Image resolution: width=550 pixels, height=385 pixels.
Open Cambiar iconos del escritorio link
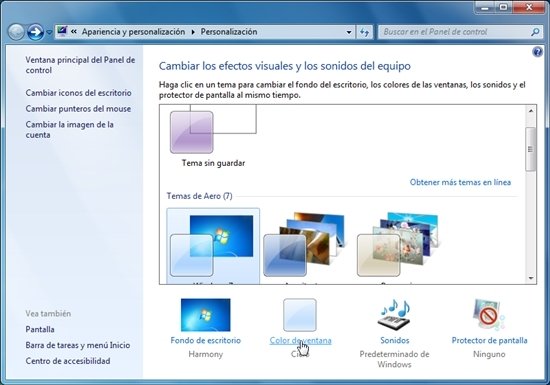79,93
